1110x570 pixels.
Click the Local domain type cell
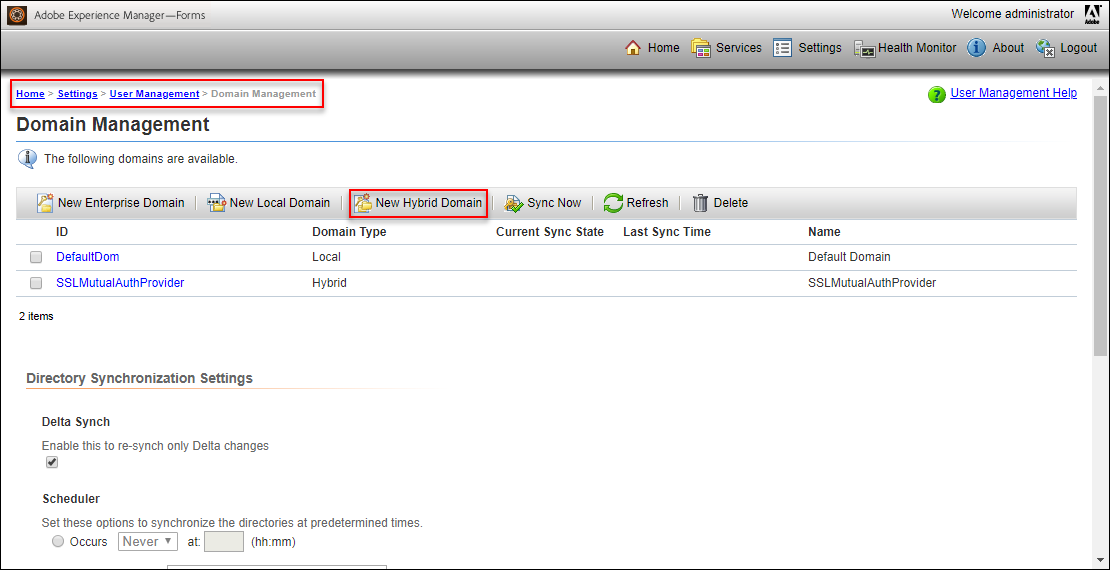tap(326, 256)
